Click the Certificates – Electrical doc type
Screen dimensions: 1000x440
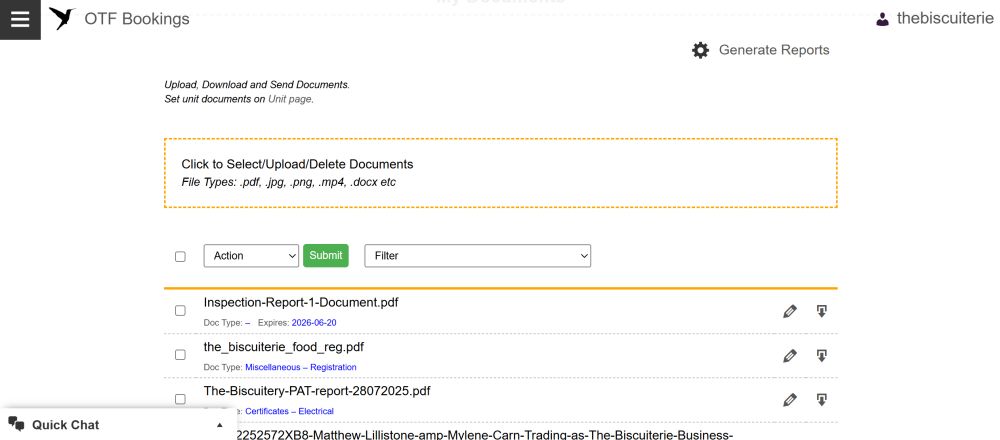point(290,411)
